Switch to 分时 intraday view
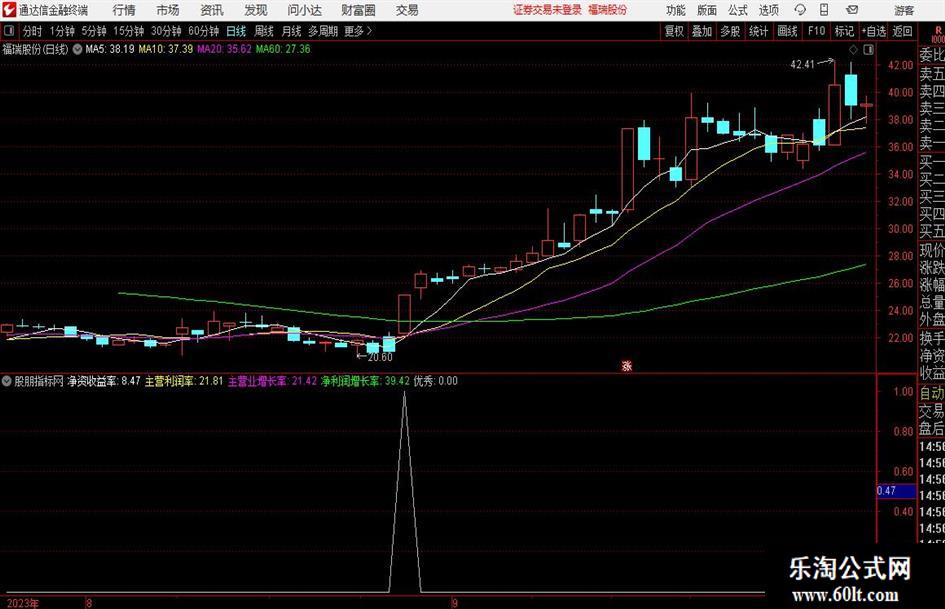This screenshot has height=609, width=945. click(x=33, y=31)
